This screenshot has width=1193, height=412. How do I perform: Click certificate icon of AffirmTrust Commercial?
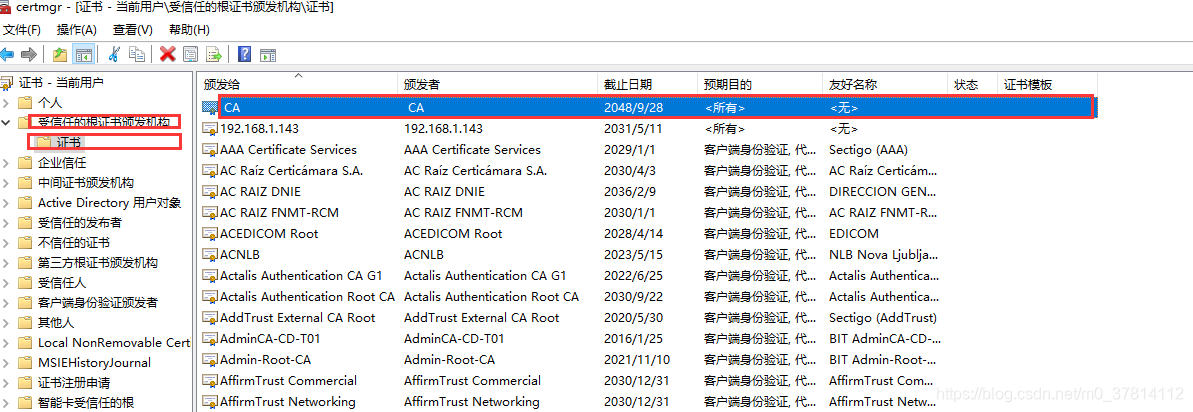click(210, 381)
